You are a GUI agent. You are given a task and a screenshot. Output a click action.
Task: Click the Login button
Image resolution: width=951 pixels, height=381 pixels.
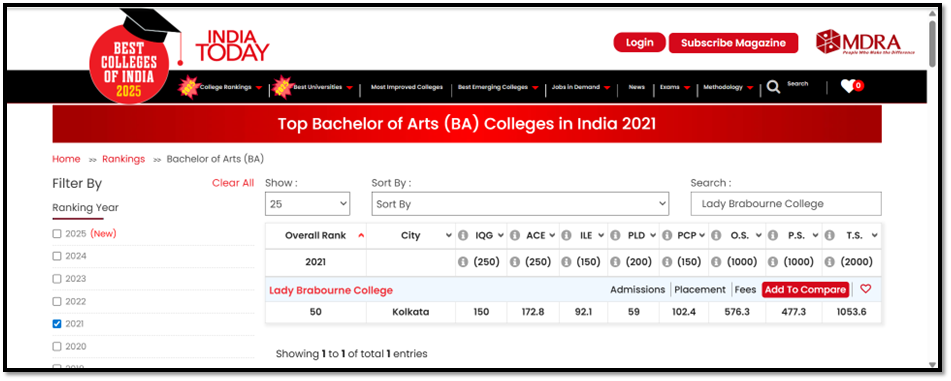(639, 42)
